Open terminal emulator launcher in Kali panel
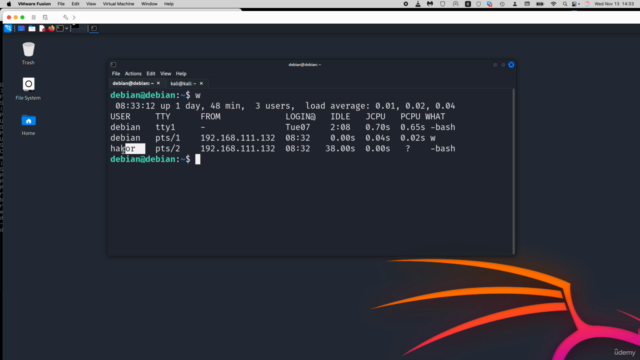 pos(60,29)
